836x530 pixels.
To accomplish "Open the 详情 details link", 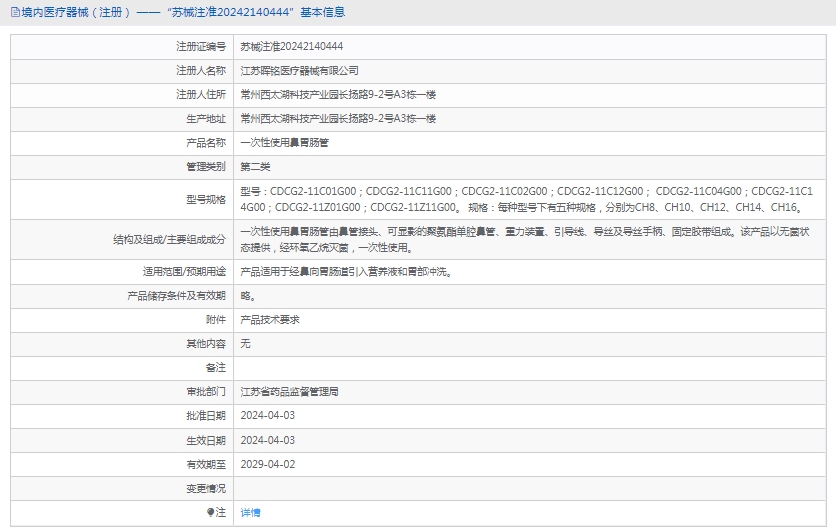I will [x=250, y=513].
